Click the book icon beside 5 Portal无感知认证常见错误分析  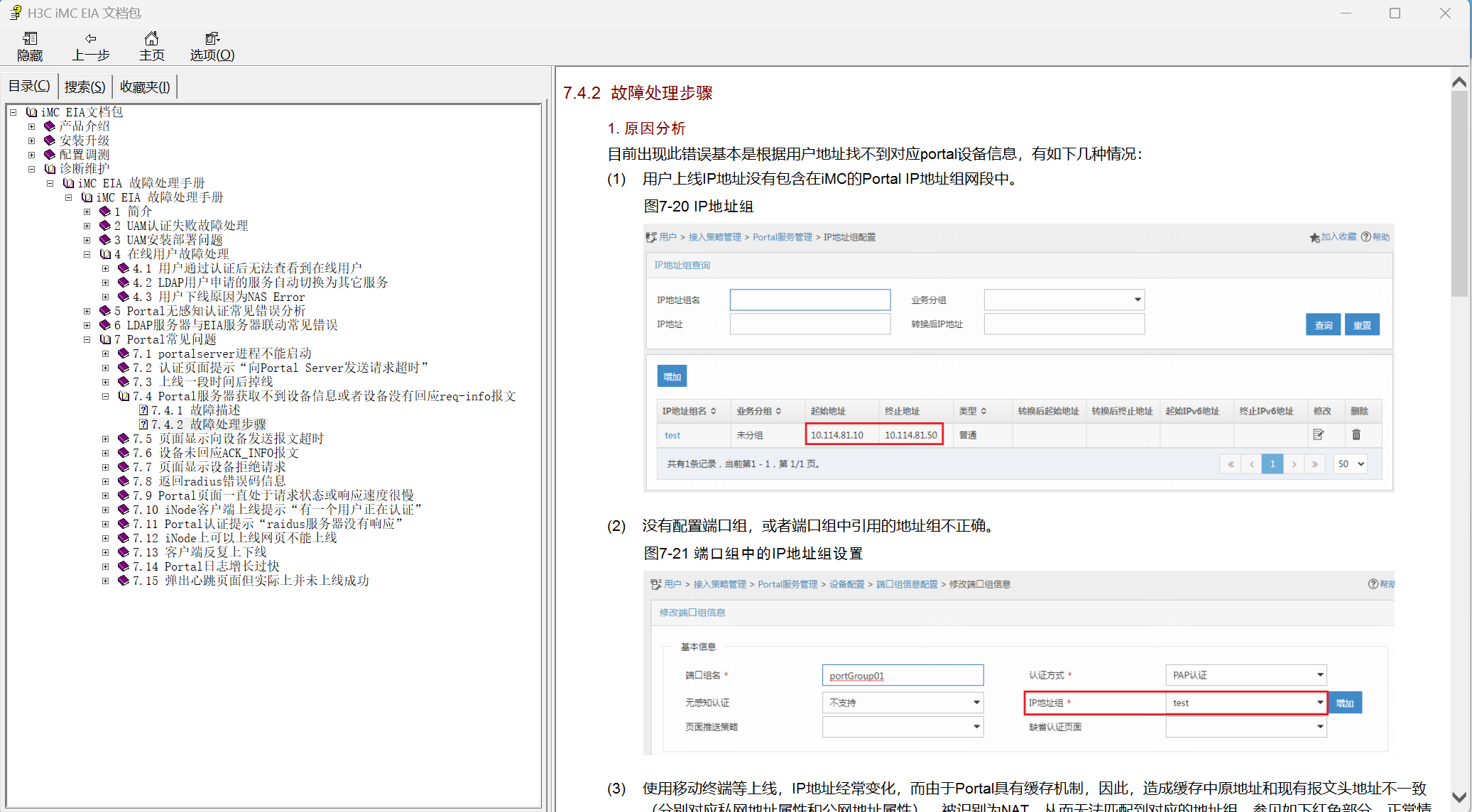[x=105, y=311]
